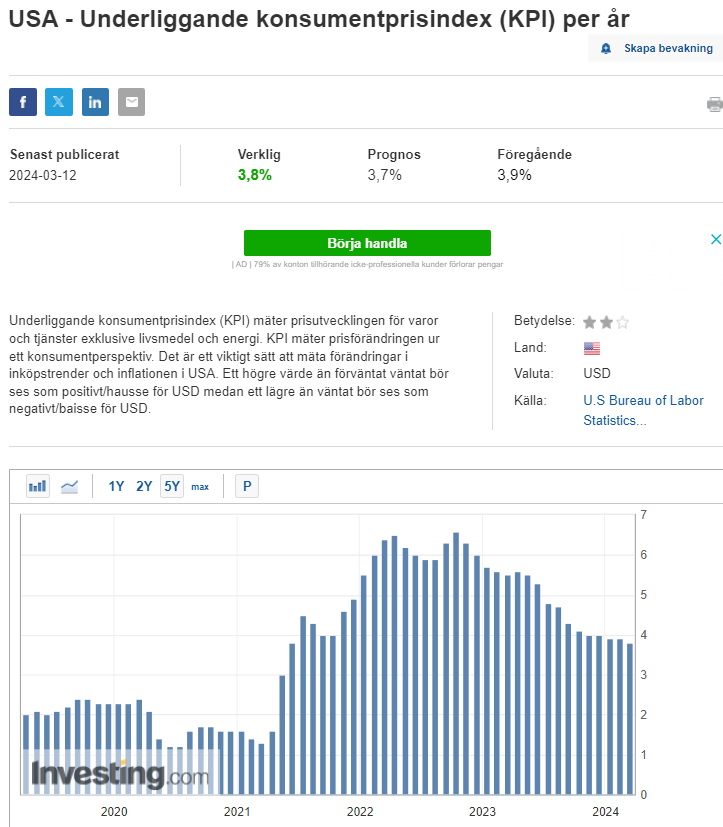This screenshot has height=827, width=723.
Task: Print the page using printer icon
Action: point(714,104)
